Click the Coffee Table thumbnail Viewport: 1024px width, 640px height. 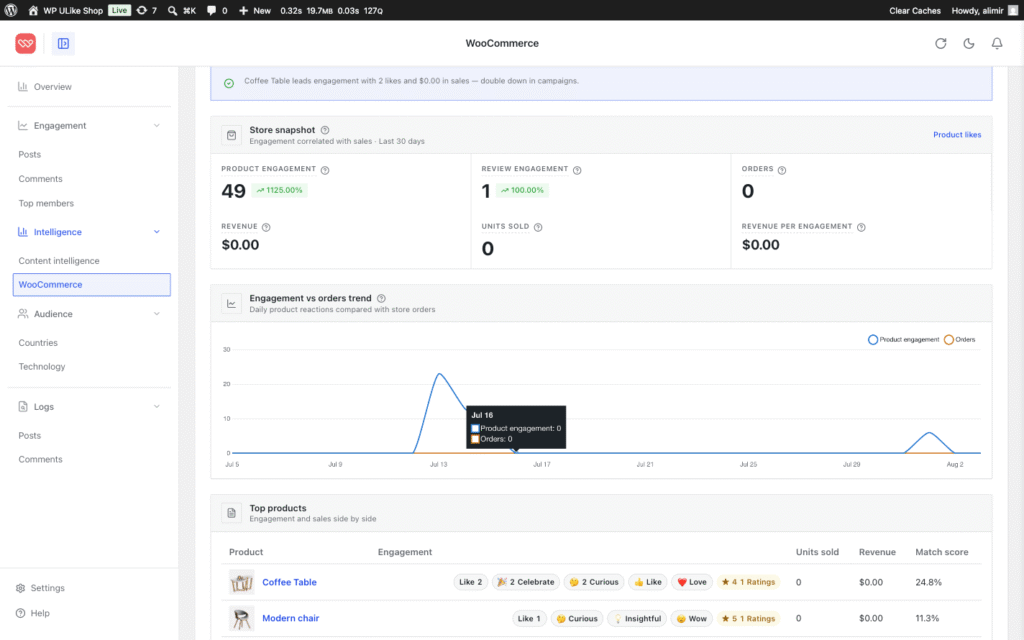coord(241,583)
